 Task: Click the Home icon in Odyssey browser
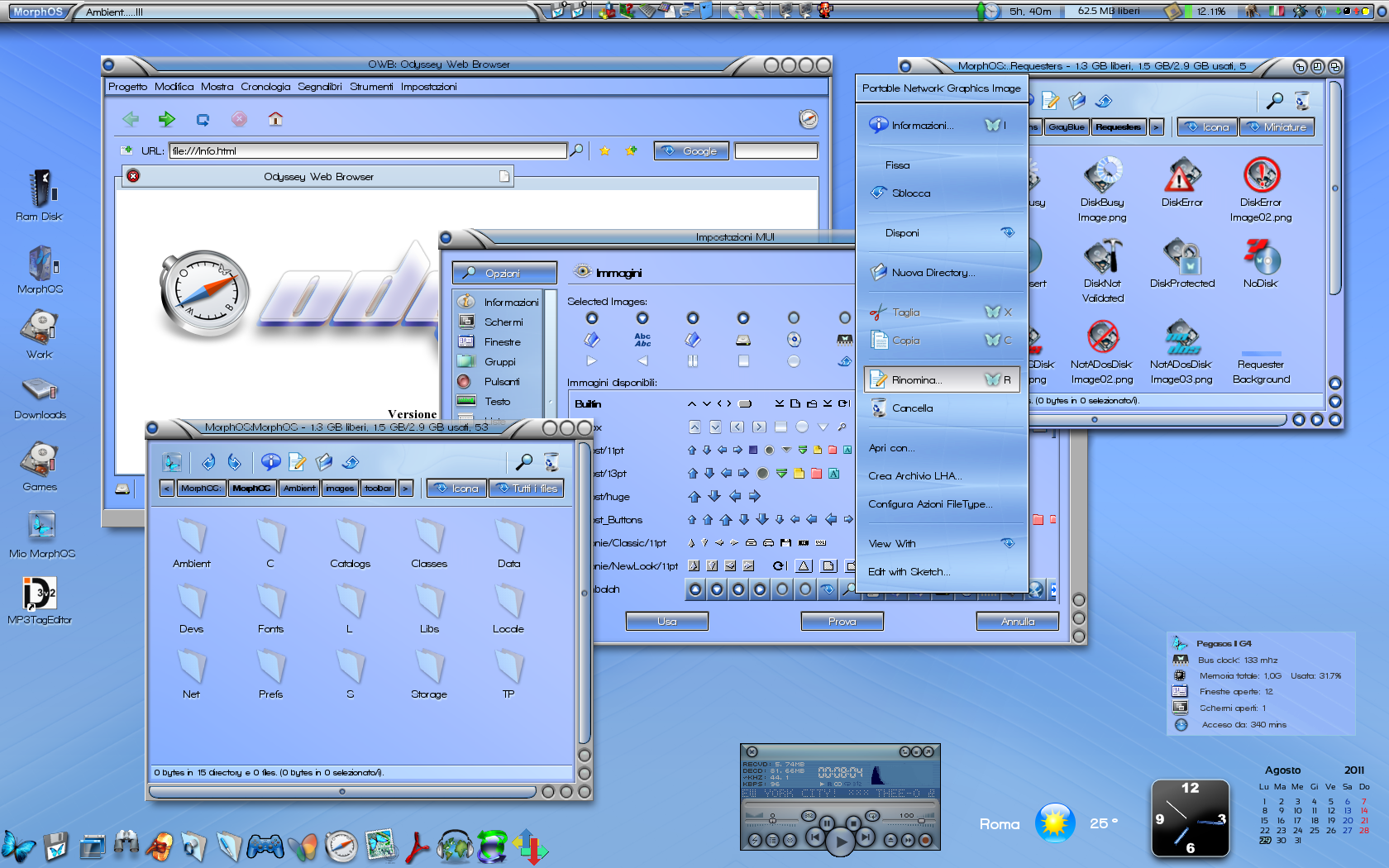point(275,119)
